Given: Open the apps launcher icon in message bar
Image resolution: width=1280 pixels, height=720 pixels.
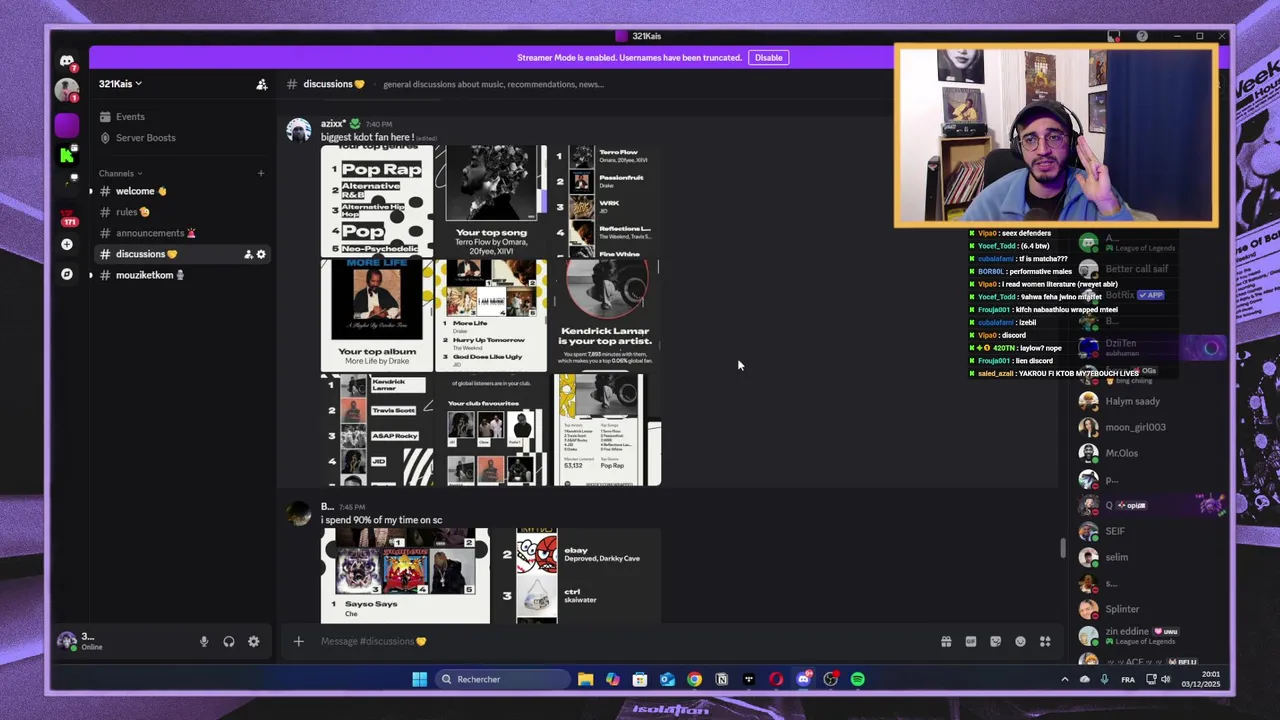Looking at the screenshot, I should 1045,641.
